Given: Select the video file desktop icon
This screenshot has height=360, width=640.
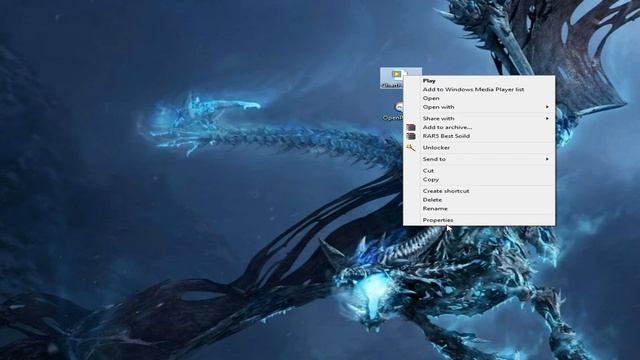Looking at the screenshot, I should click(392, 78).
